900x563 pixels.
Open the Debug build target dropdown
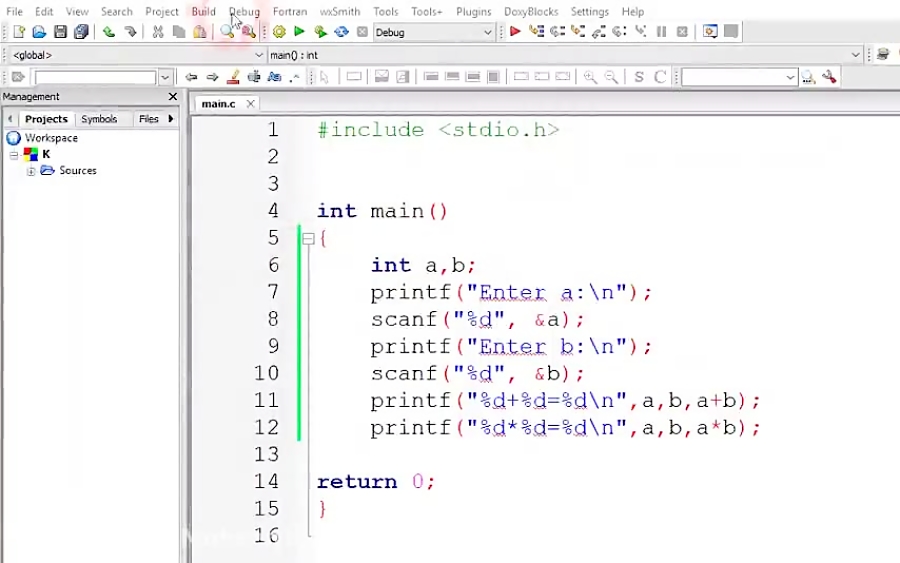point(487,32)
